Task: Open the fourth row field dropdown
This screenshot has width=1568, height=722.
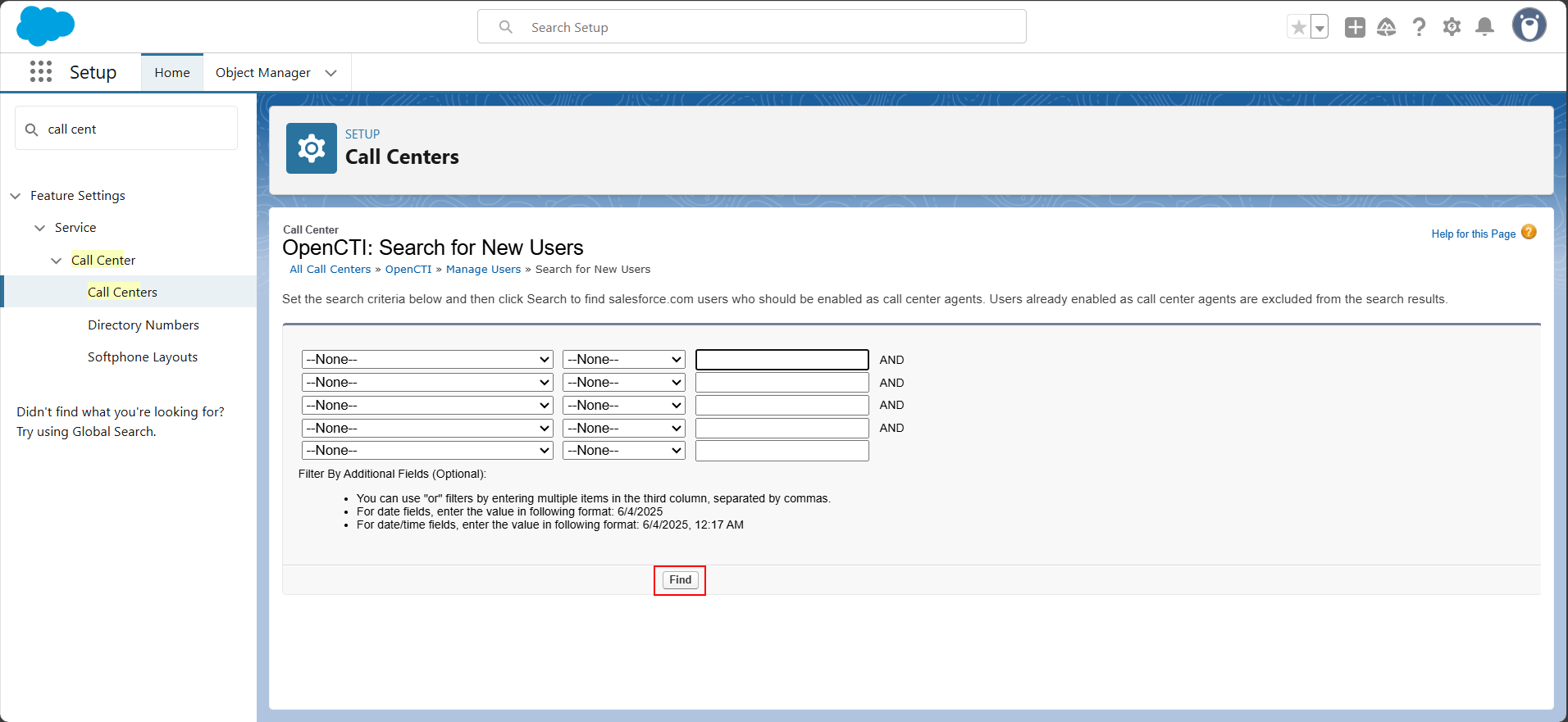Action: pyautogui.click(x=427, y=429)
